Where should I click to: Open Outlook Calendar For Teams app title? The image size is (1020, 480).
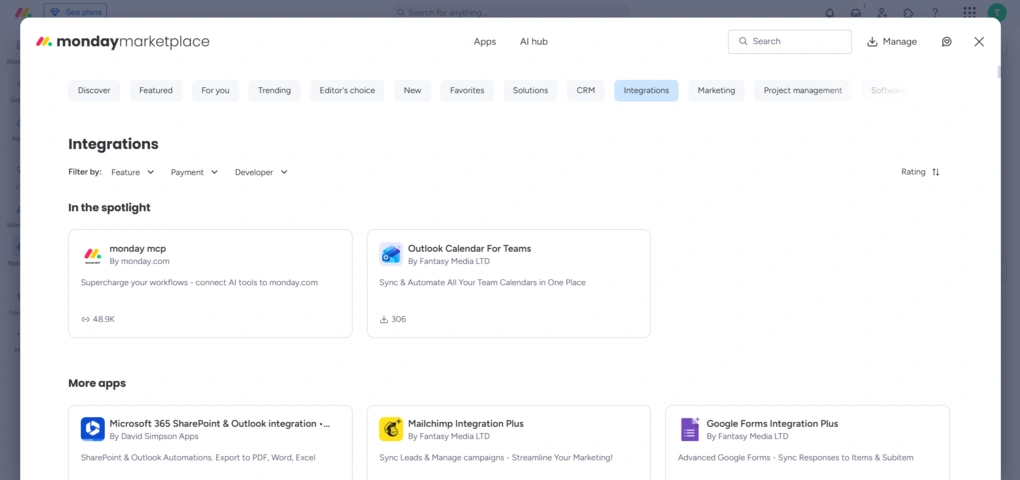click(470, 248)
